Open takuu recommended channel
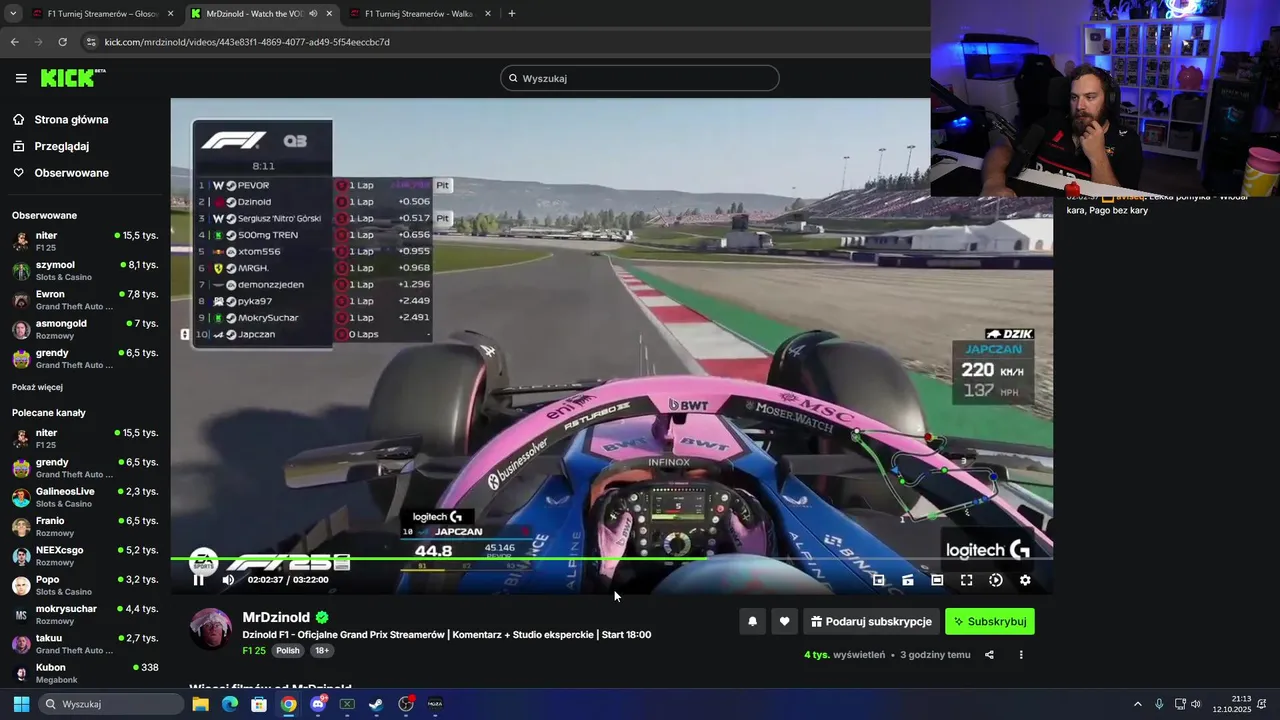1280x720 pixels. pos(85,643)
